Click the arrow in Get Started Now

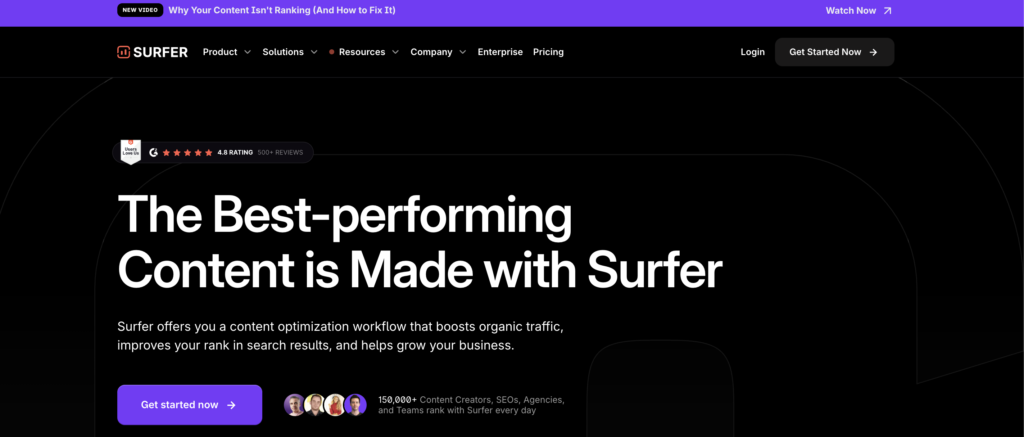coord(873,52)
